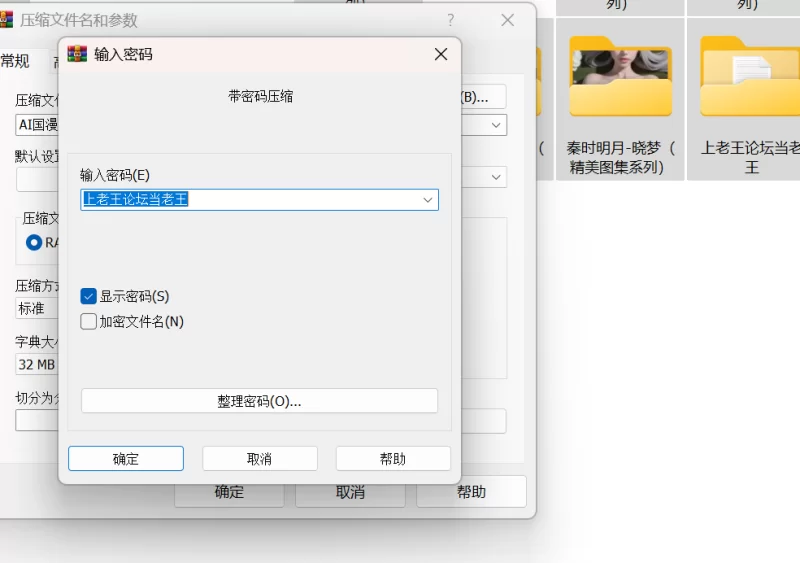
Task: Click 确定 in 压缩文件名和参数 window
Action: point(229,492)
